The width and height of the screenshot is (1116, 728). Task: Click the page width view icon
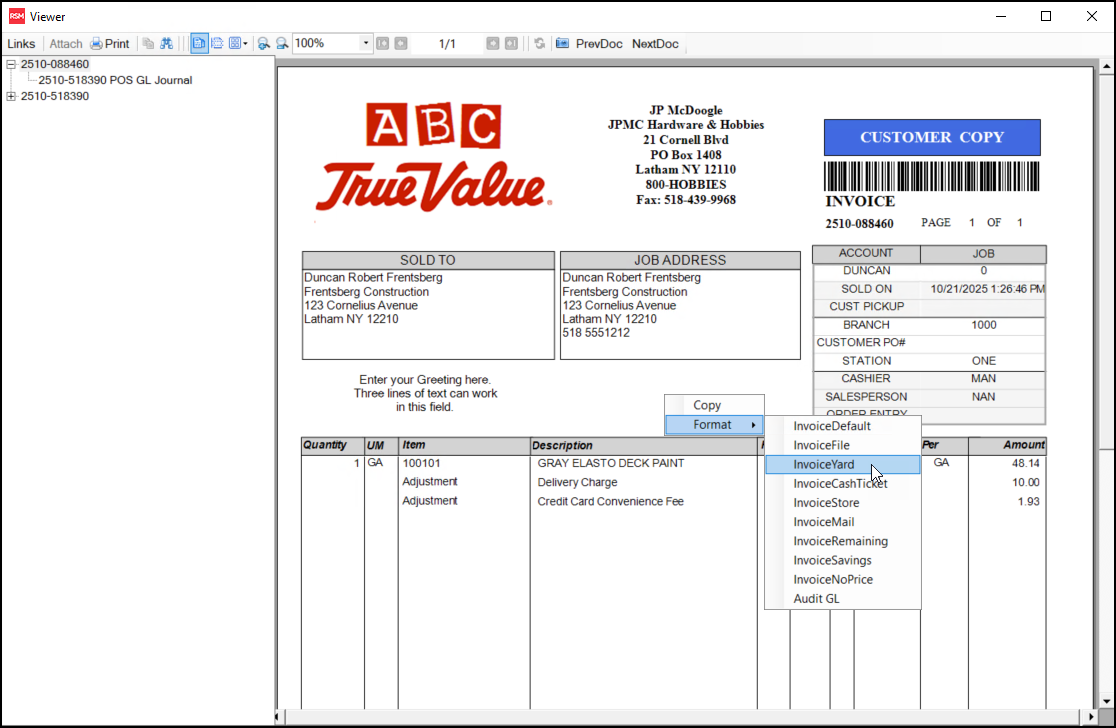[217, 44]
